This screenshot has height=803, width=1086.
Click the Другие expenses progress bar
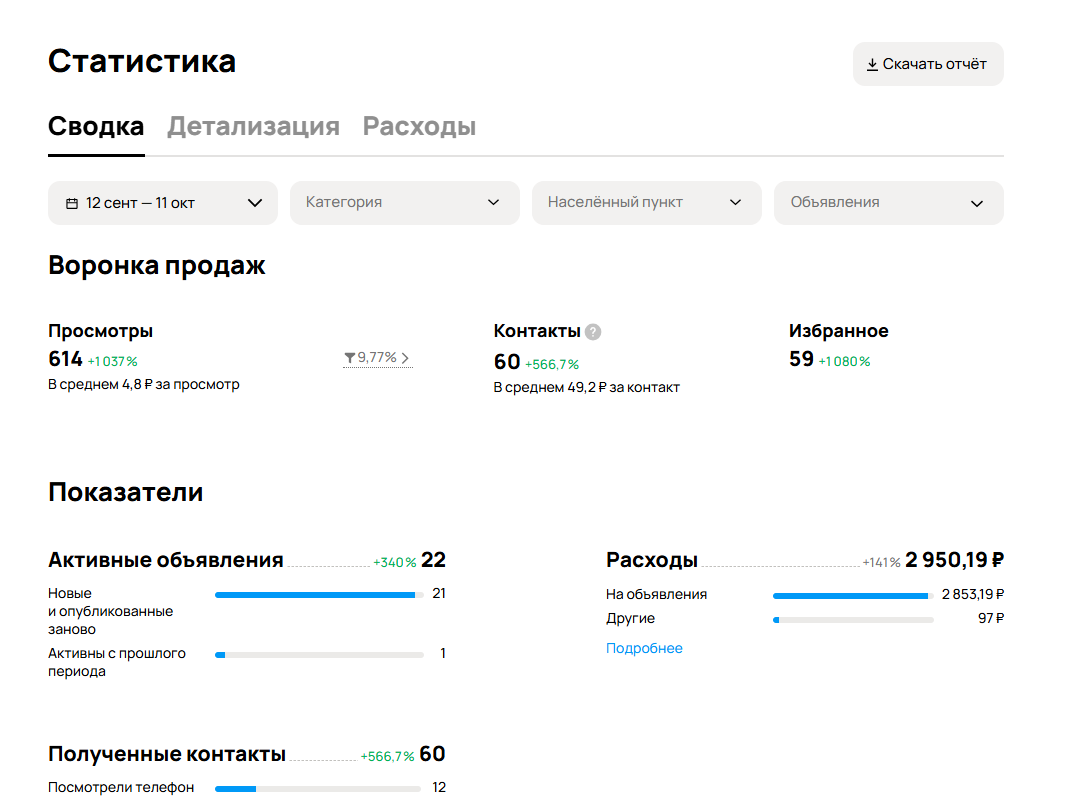pos(853,620)
